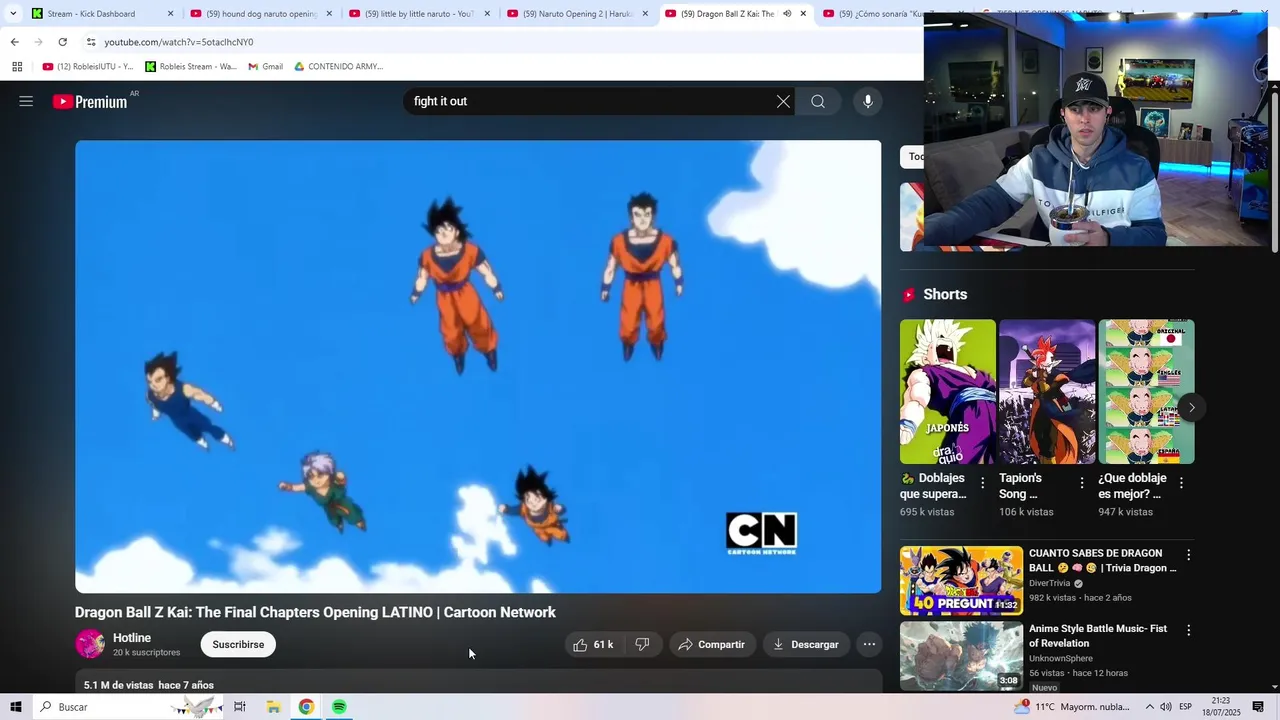This screenshot has height=720, width=1280.
Task: Open Task View on taskbar
Action: click(240, 707)
